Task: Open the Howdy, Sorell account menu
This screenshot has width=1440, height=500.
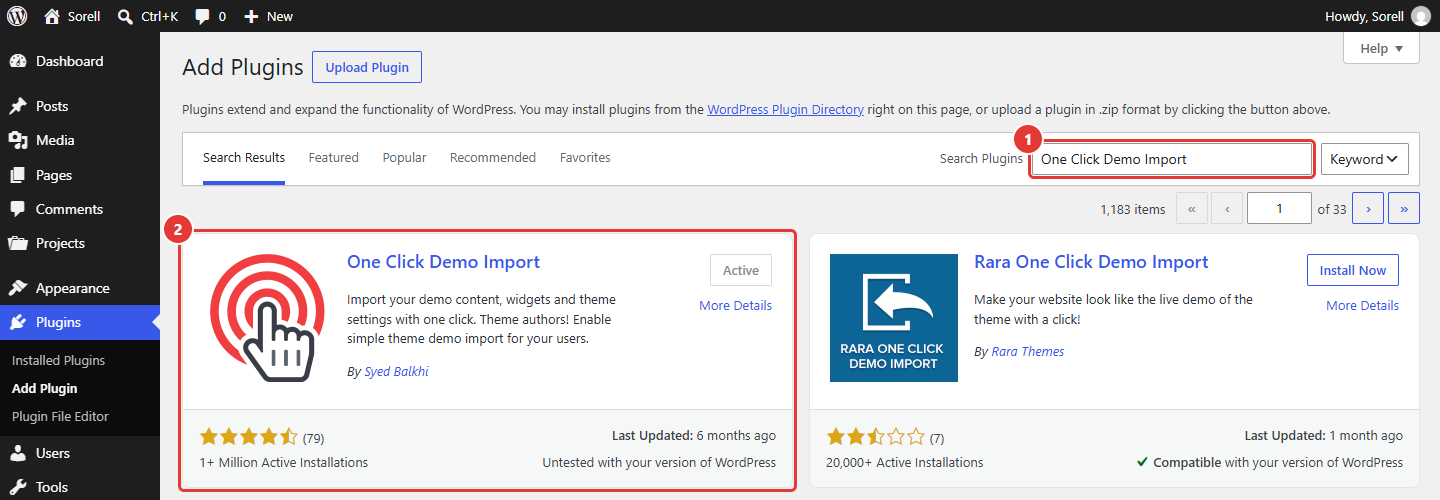Action: coord(1377,16)
